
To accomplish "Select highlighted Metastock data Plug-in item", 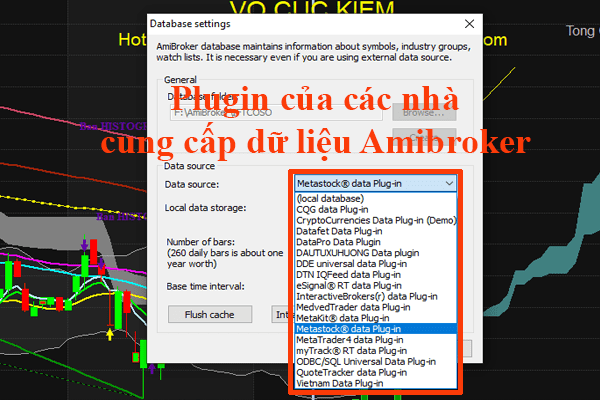I will [375, 329].
